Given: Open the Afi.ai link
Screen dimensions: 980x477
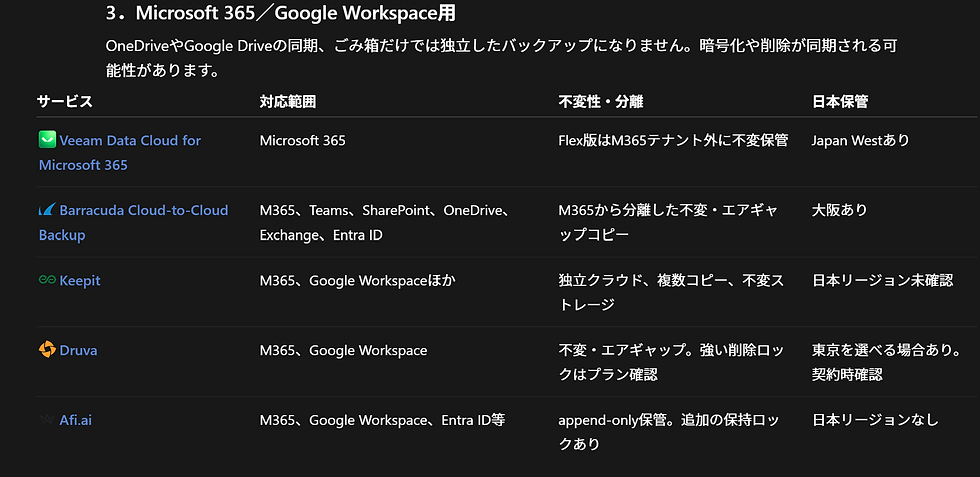Looking at the screenshot, I should point(76,420).
